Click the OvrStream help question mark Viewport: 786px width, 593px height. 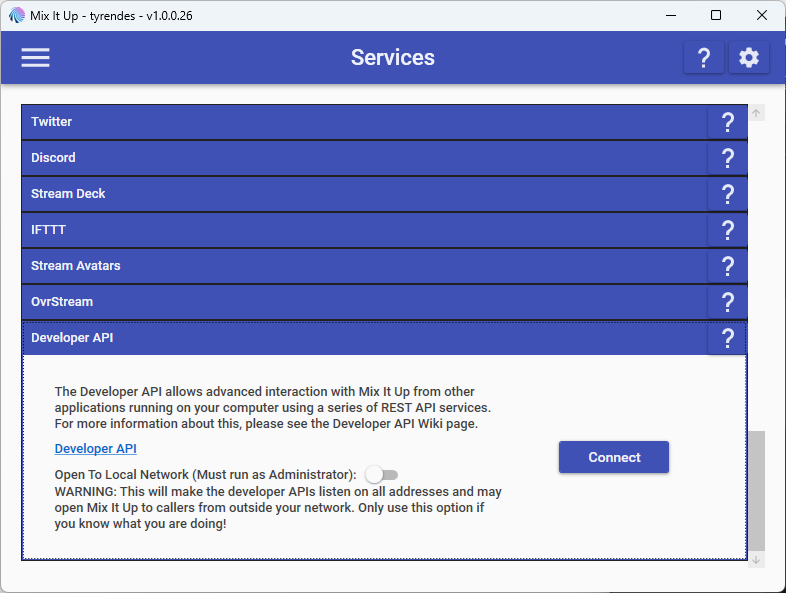pos(727,302)
